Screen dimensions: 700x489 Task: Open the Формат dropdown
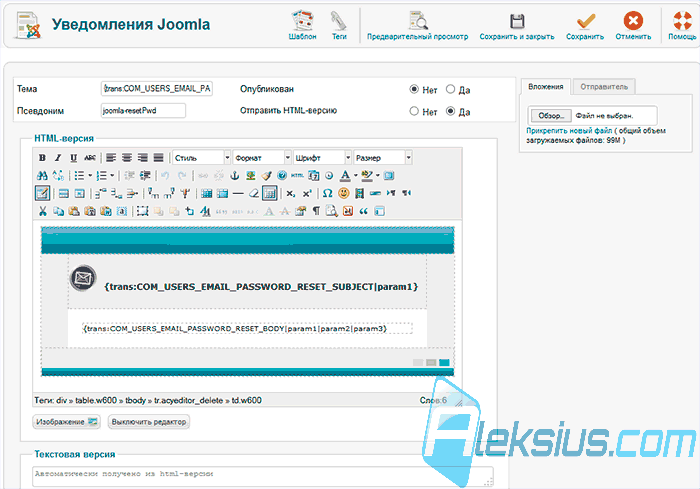pos(262,158)
